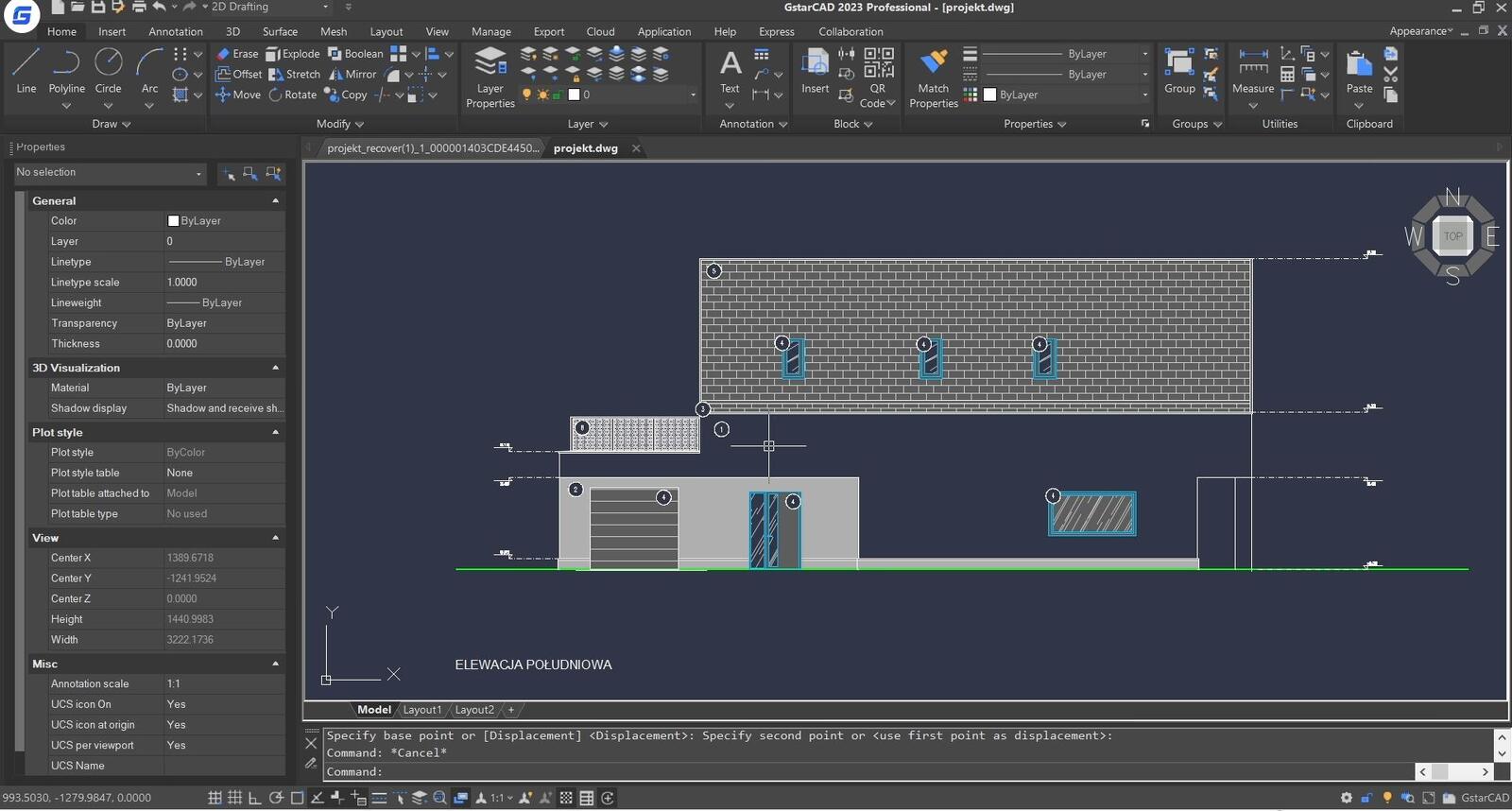Toggle ortho mode in status bar

(x=255, y=798)
